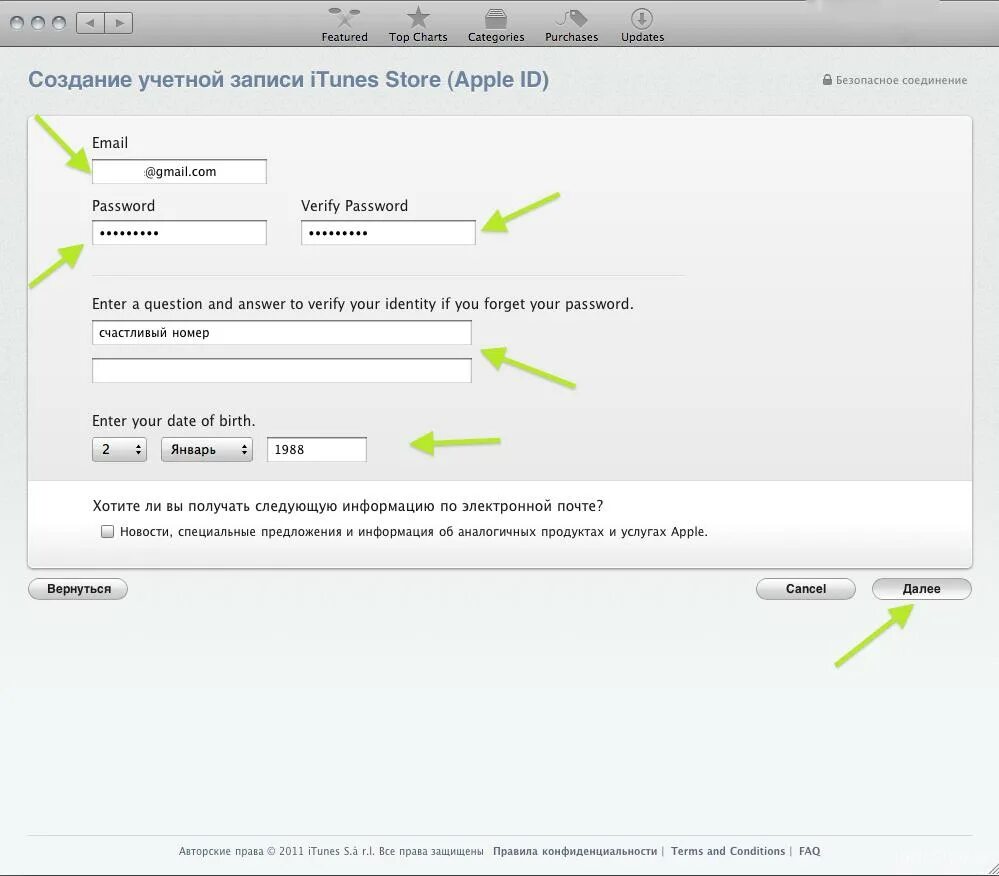Click the Далее button
Image resolution: width=999 pixels, height=876 pixels.
pyautogui.click(x=921, y=589)
